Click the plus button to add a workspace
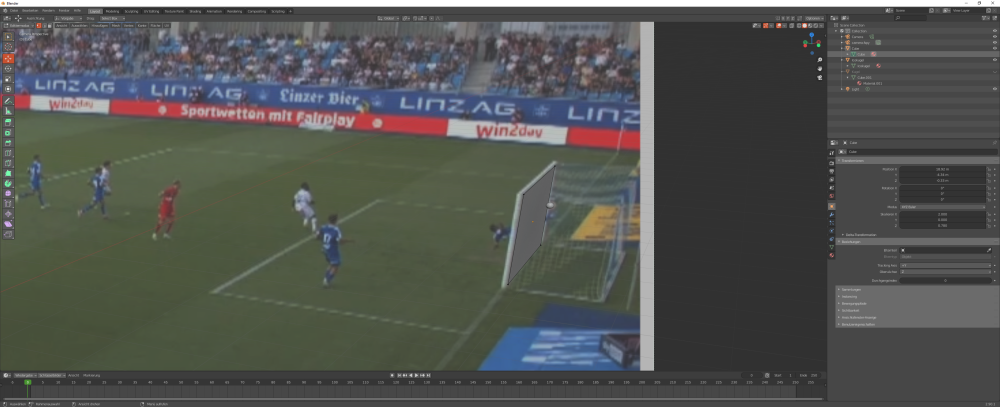Viewport: 1000px width, 407px height. [x=290, y=11]
